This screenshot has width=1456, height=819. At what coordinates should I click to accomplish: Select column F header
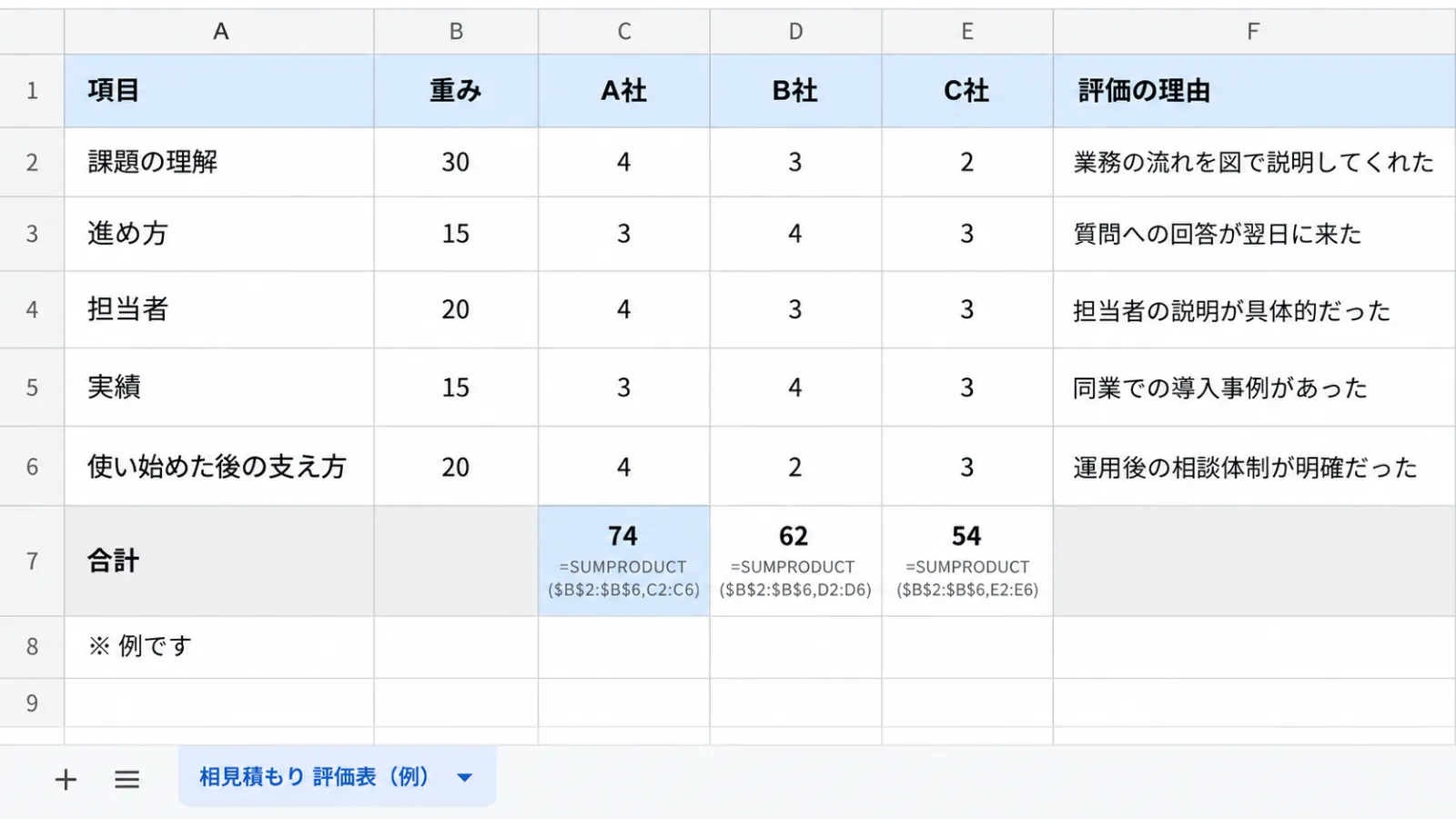(x=1254, y=32)
